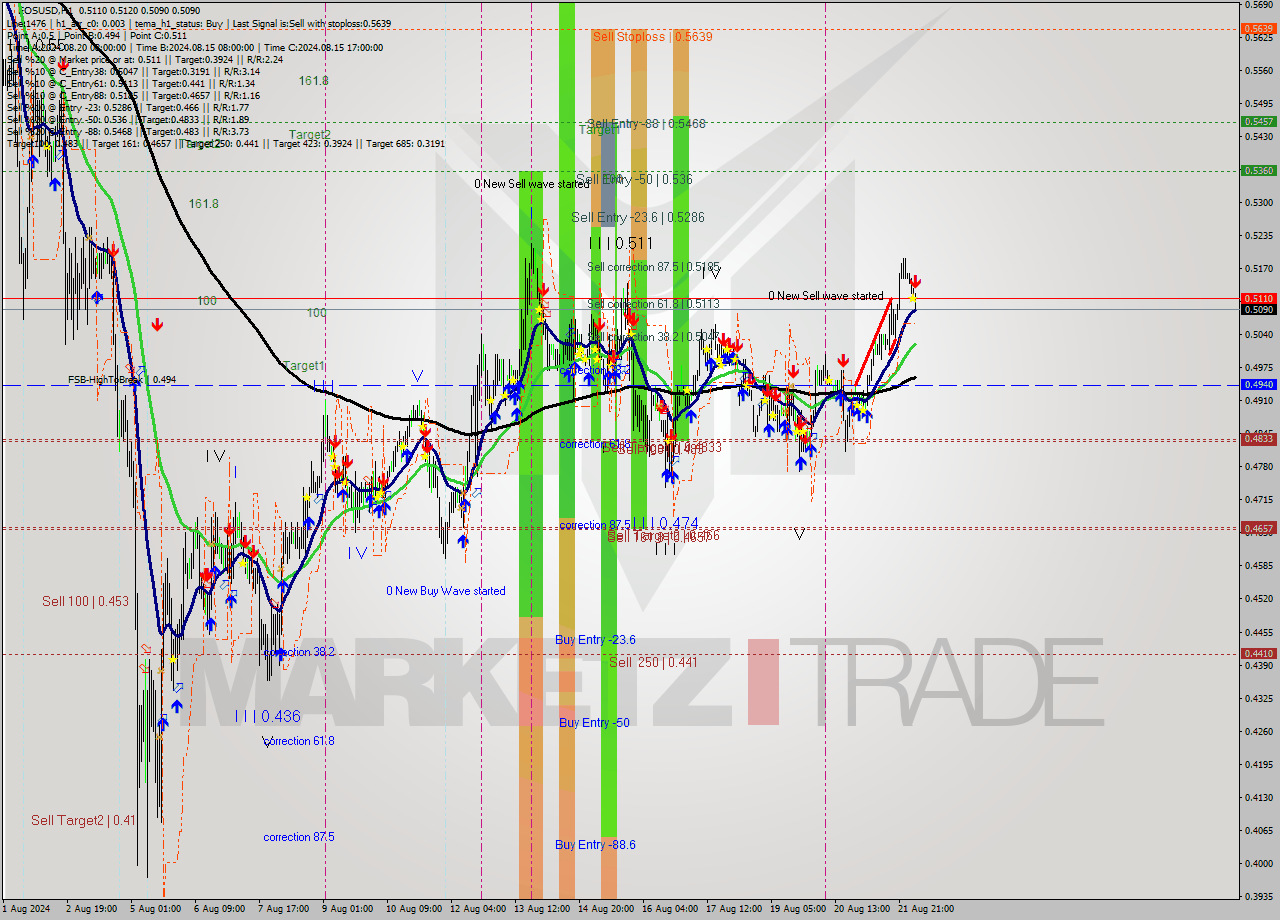Click the '13 Aug 12:00' time label
Viewport: 1280px width, 920px height.
coord(542,909)
